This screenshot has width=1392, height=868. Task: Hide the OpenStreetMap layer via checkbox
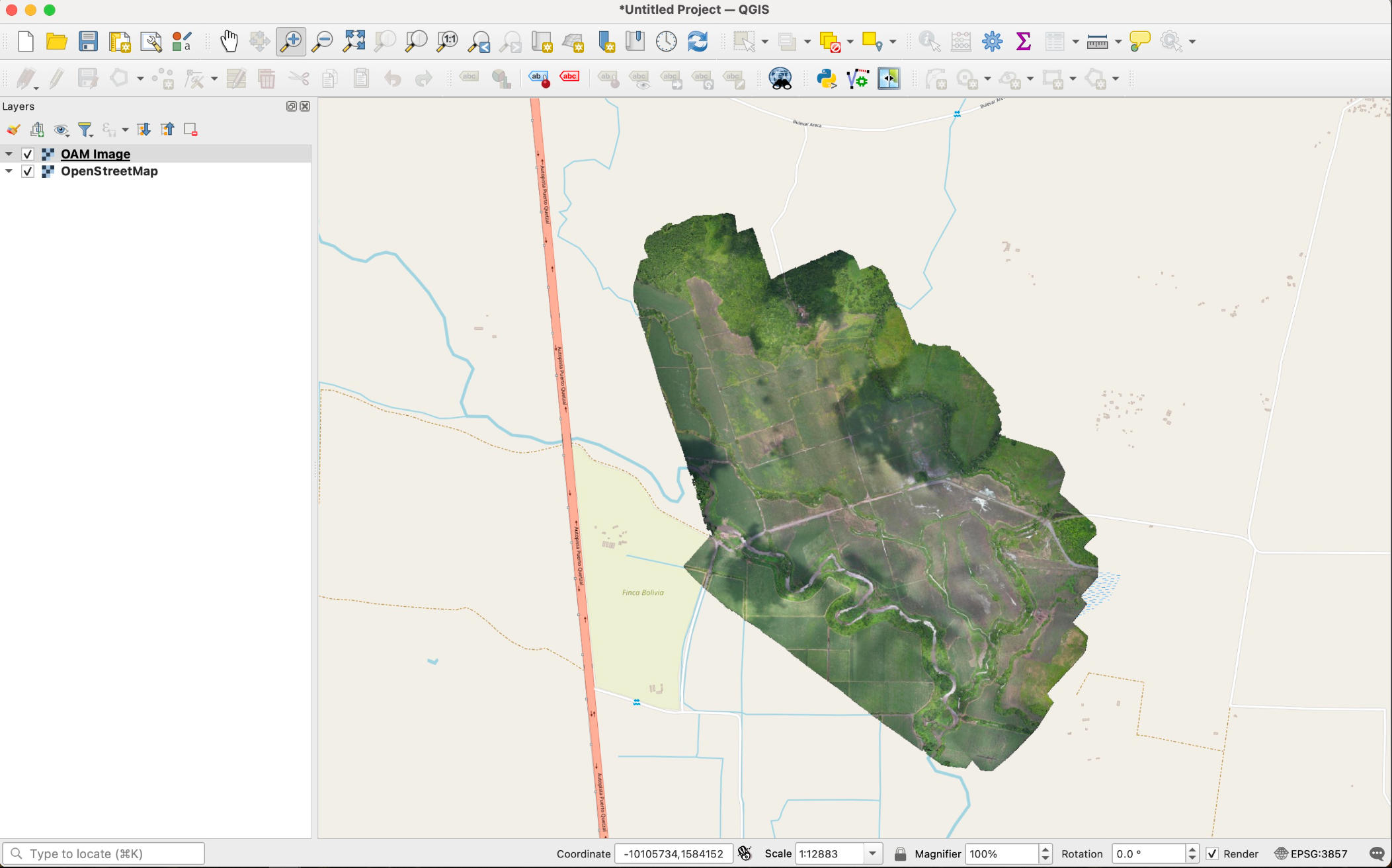[x=28, y=171]
